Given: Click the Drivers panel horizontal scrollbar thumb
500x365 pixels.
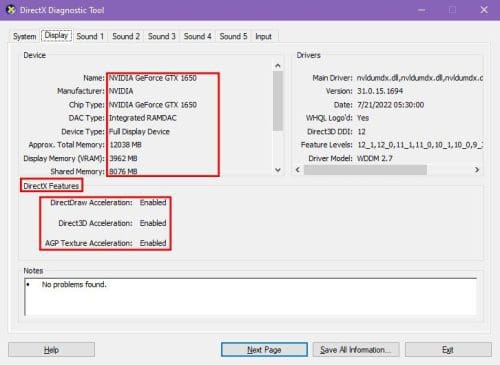Looking at the screenshot, I should (x=365, y=170).
